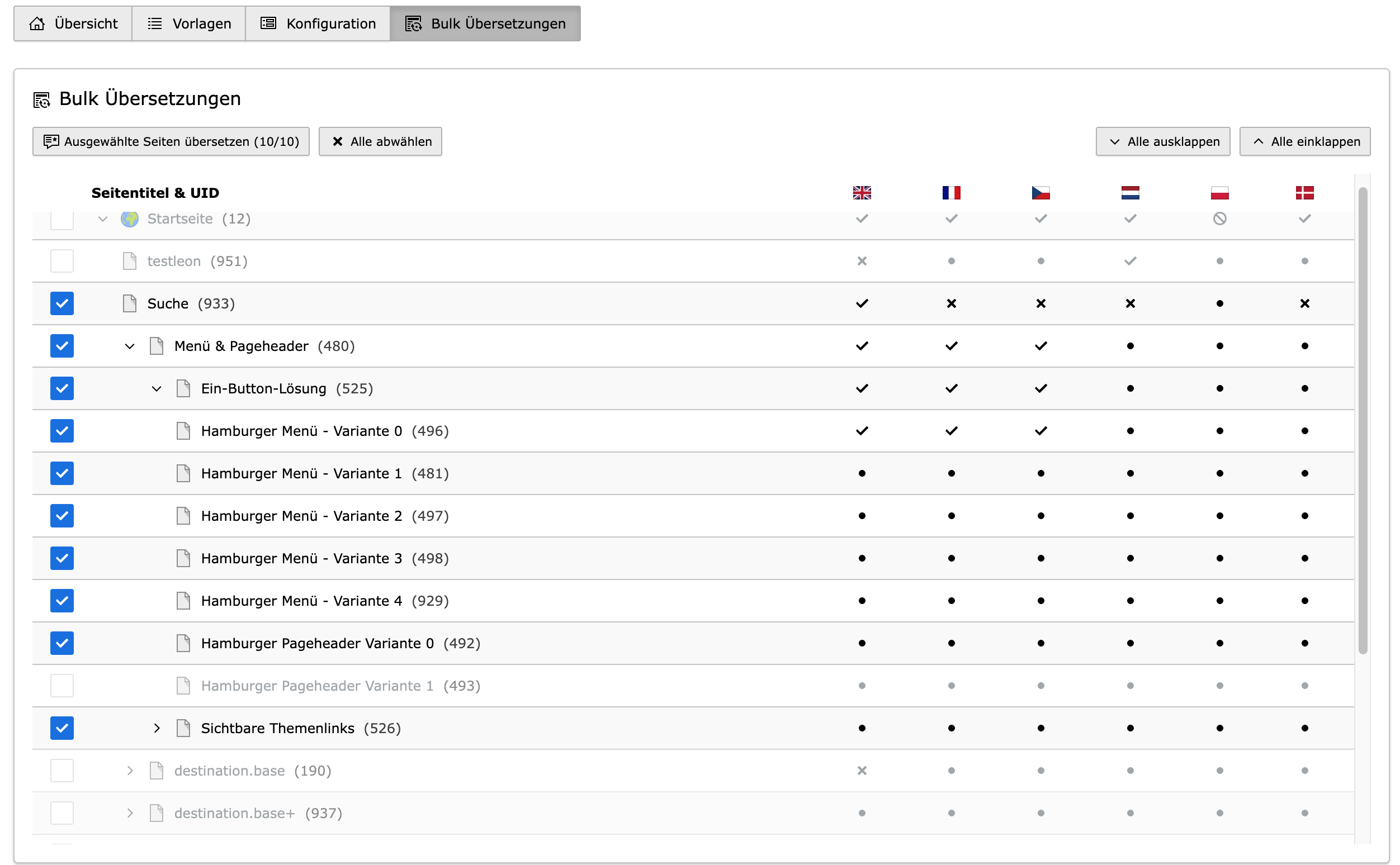This screenshot has height=865, width=1400.
Task: Click the globe icon beside Startseite
Action: click(x=129, y=218)
